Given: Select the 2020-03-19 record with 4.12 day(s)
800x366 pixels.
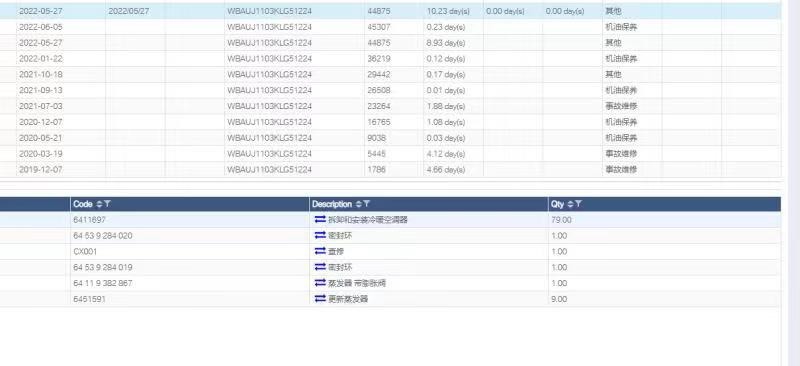Looking at the screenshot, I should coord(390,154).
